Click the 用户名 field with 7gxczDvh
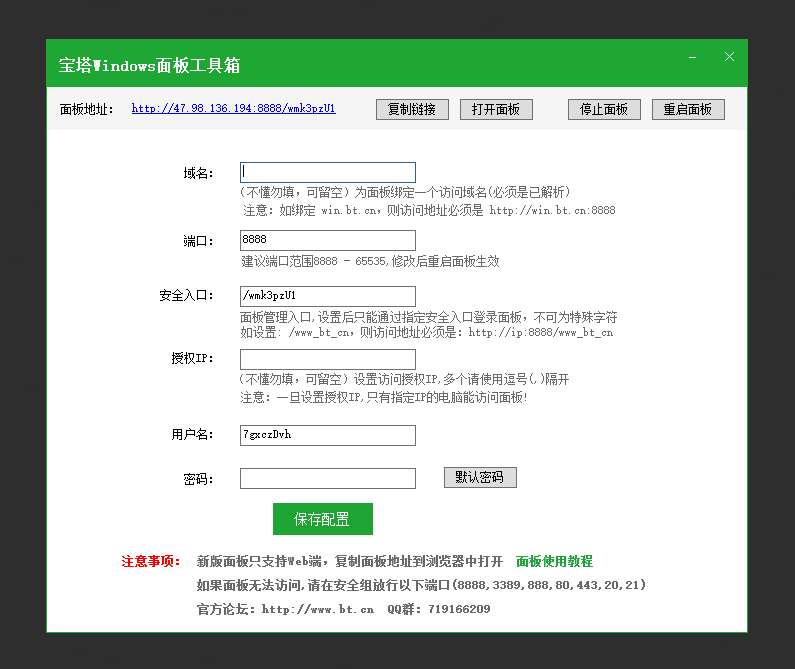 click(328, 435)
